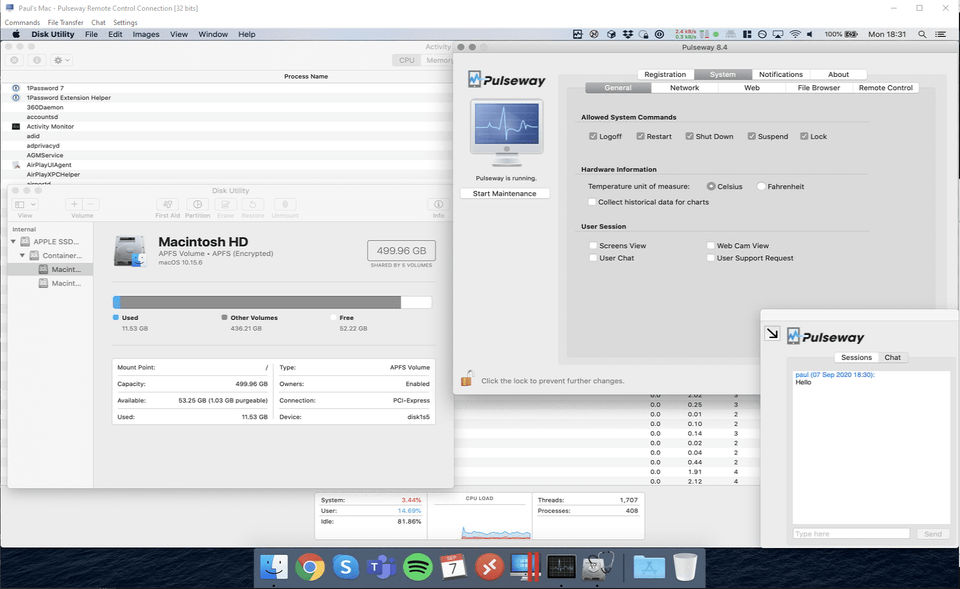Open Finder from the Dock

[274, 567]
